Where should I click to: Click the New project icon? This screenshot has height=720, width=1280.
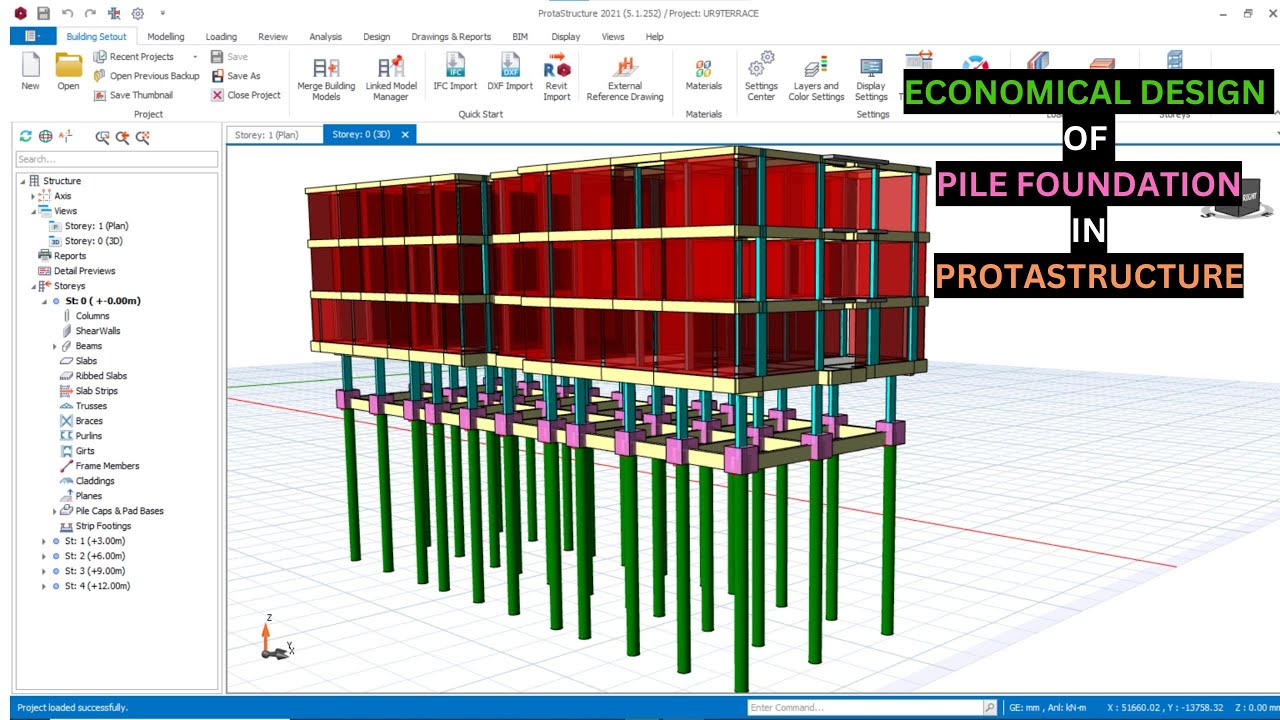coord(30,71)
